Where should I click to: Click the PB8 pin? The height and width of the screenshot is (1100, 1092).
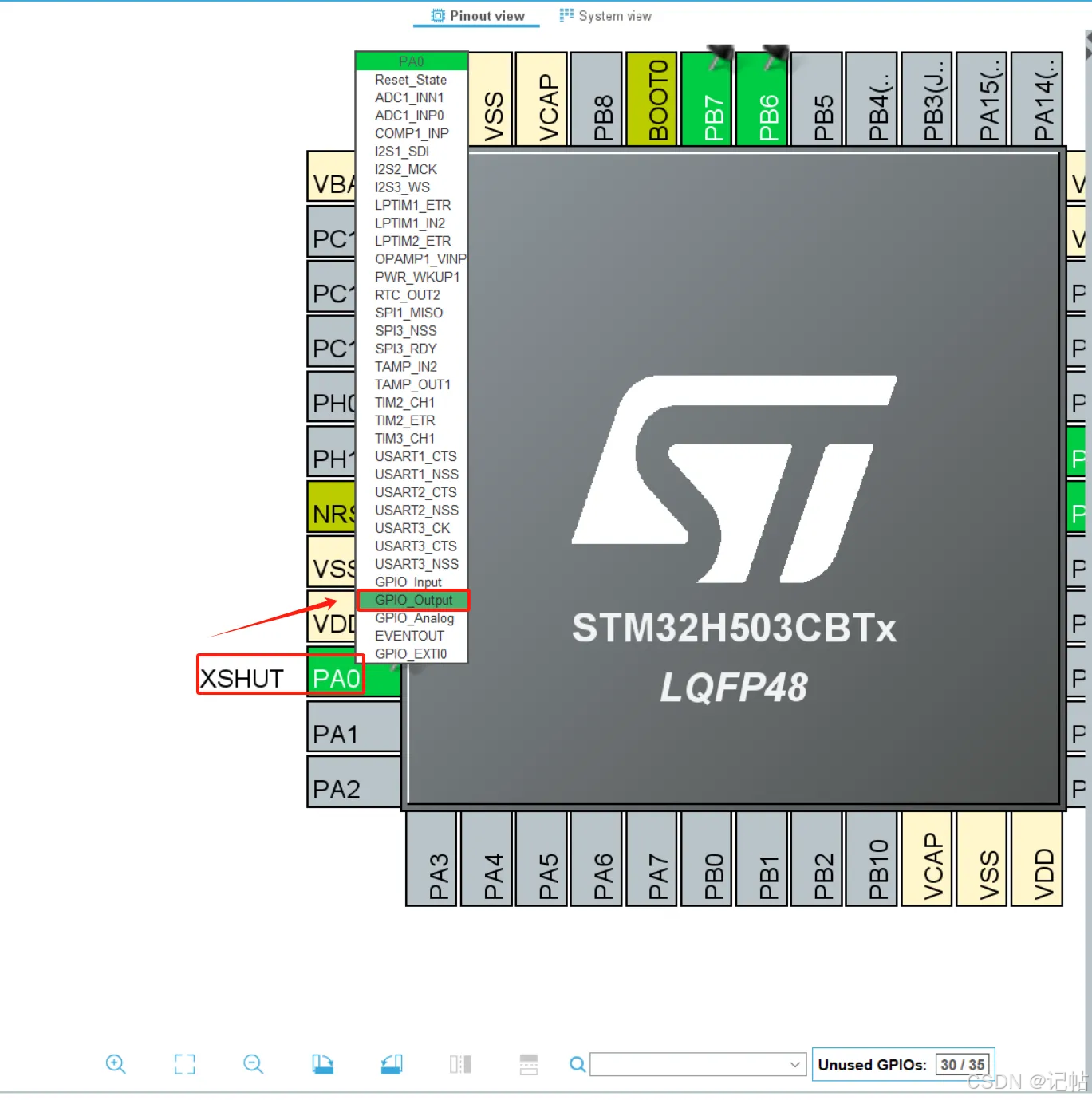point(597,100)
